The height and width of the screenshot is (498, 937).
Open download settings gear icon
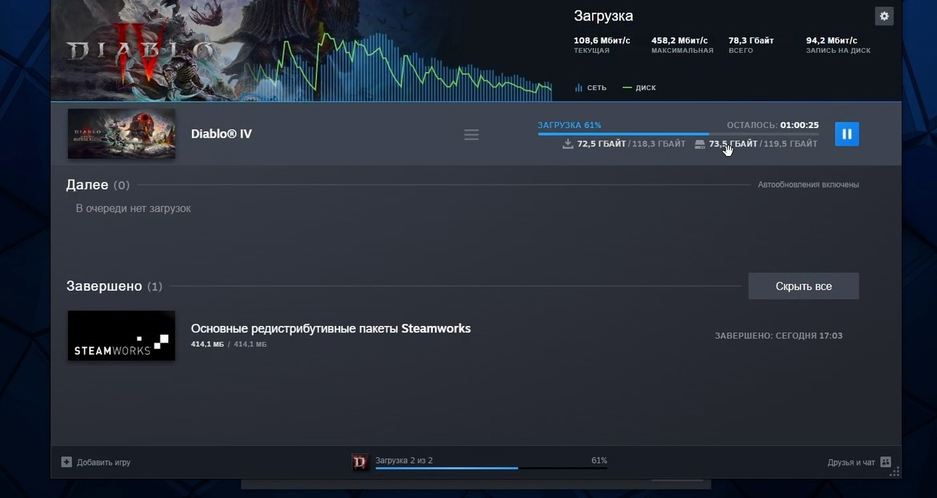[x=884, y=16]
